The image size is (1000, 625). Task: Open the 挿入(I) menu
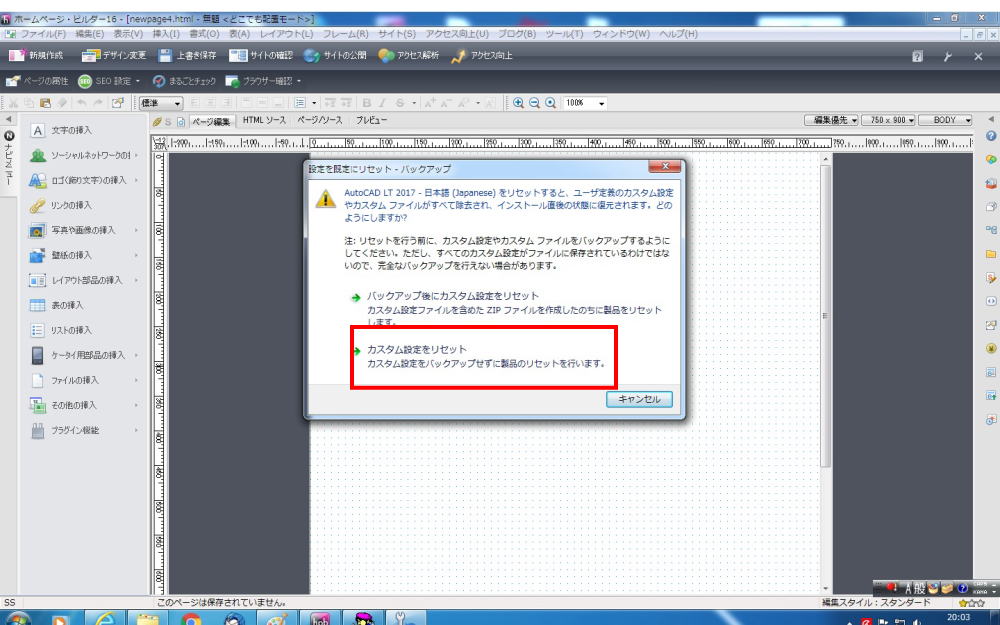(x=166, y=34)
